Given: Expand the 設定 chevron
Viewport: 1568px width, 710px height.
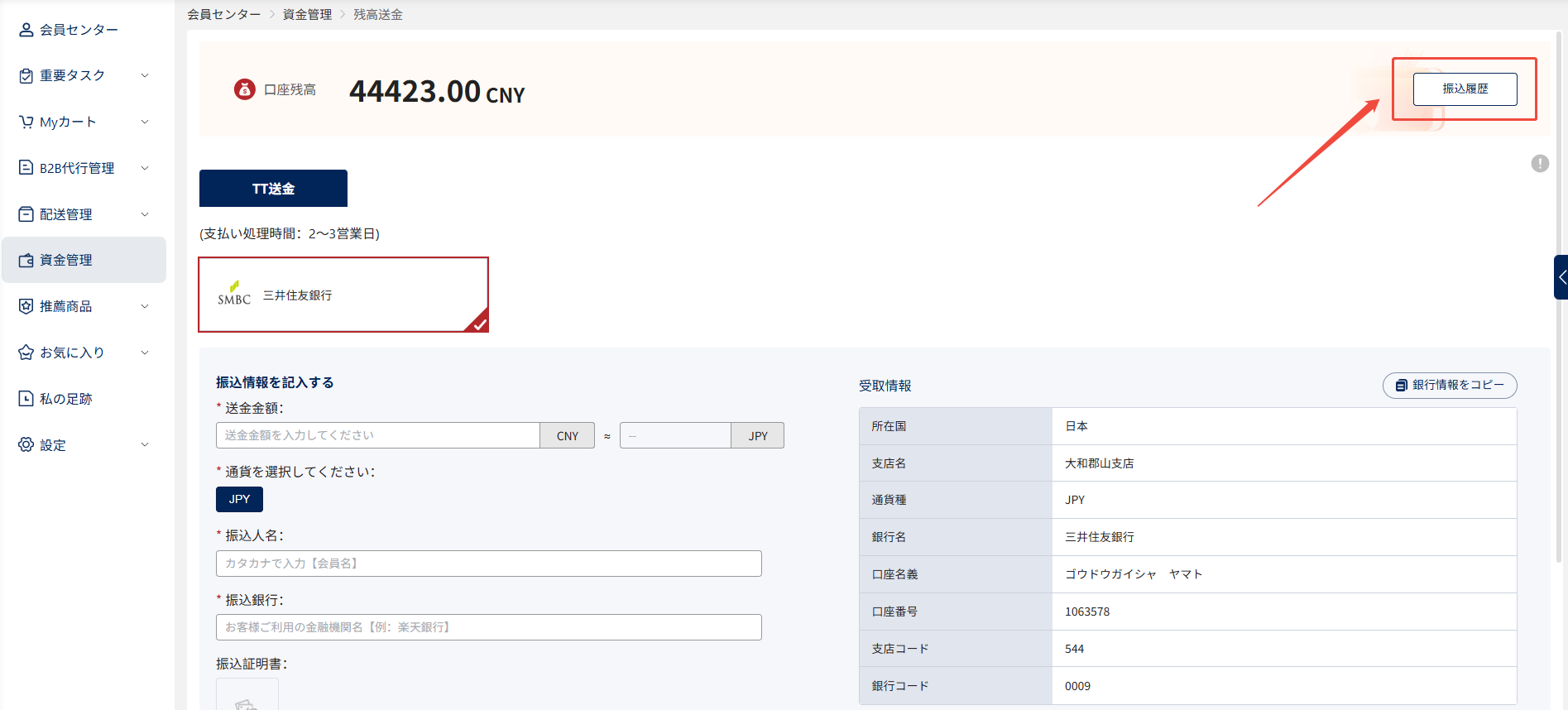Looking at the screenshot, I should tap(145, 445).
